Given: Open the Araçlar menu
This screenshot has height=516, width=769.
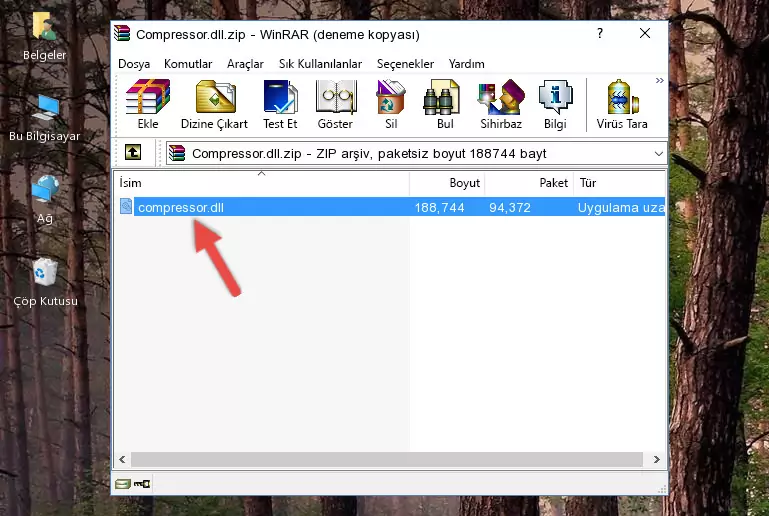Looking at the screenshot, I should (x=245, y=64).
